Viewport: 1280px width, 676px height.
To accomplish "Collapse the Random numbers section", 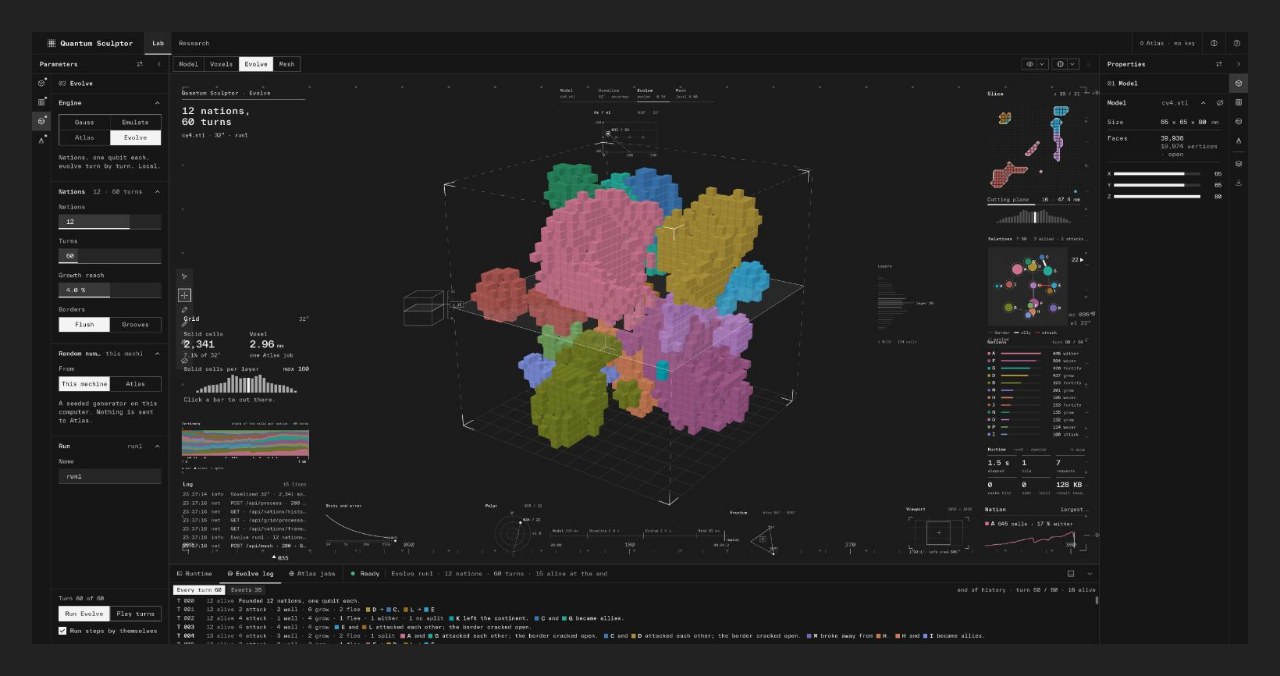I will [157, 353].
